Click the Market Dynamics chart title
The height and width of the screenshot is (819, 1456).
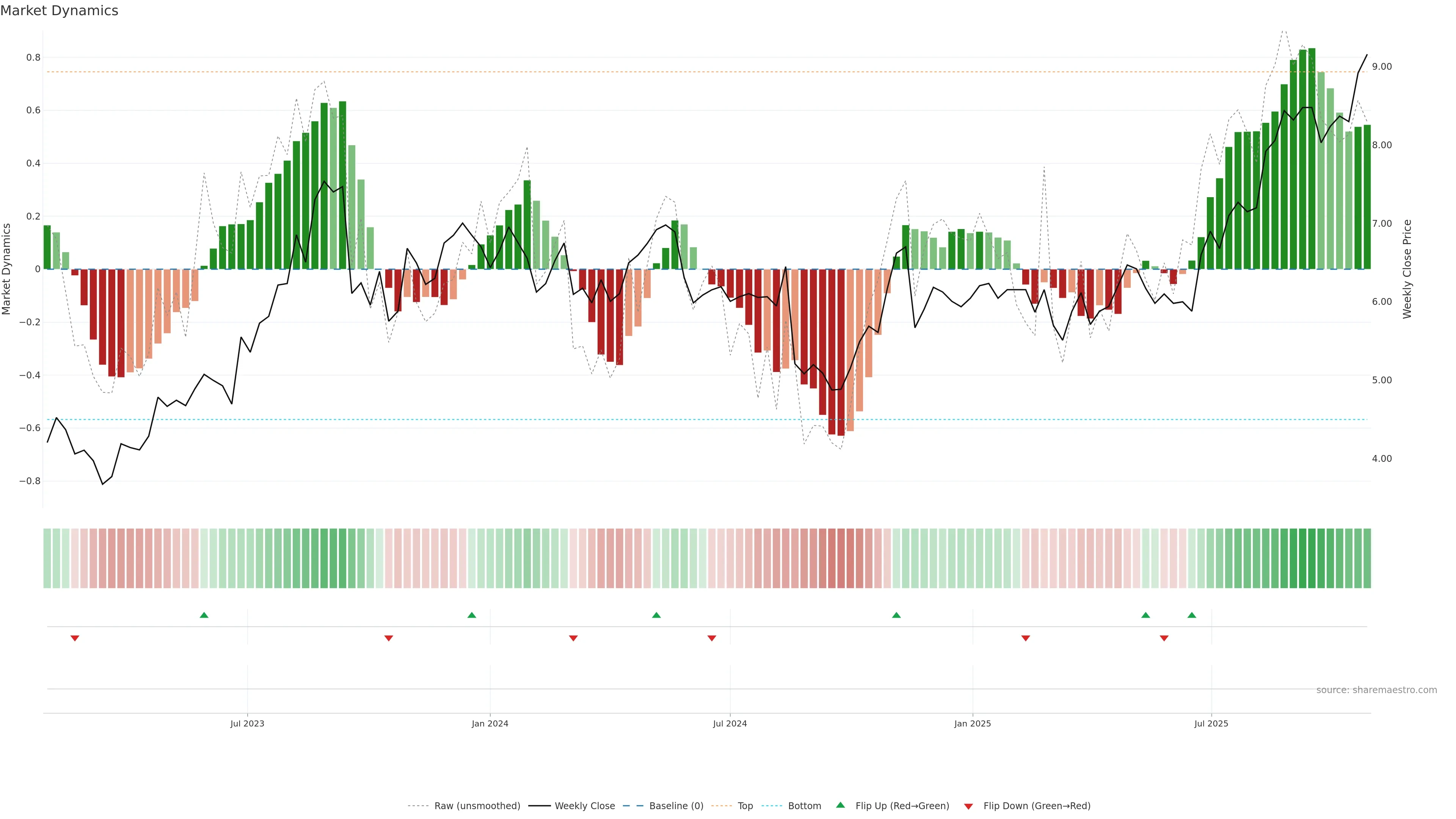click(60, 11)
